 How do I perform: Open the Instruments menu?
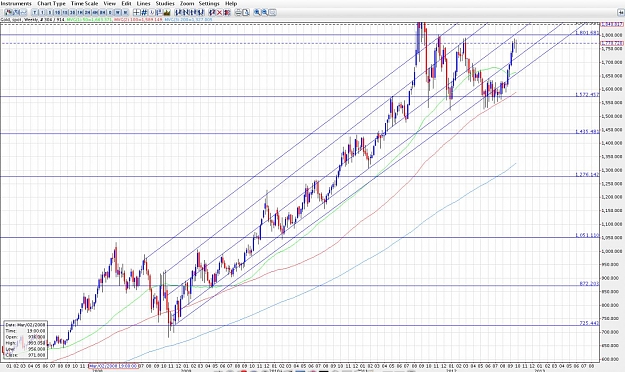(16, 3)
